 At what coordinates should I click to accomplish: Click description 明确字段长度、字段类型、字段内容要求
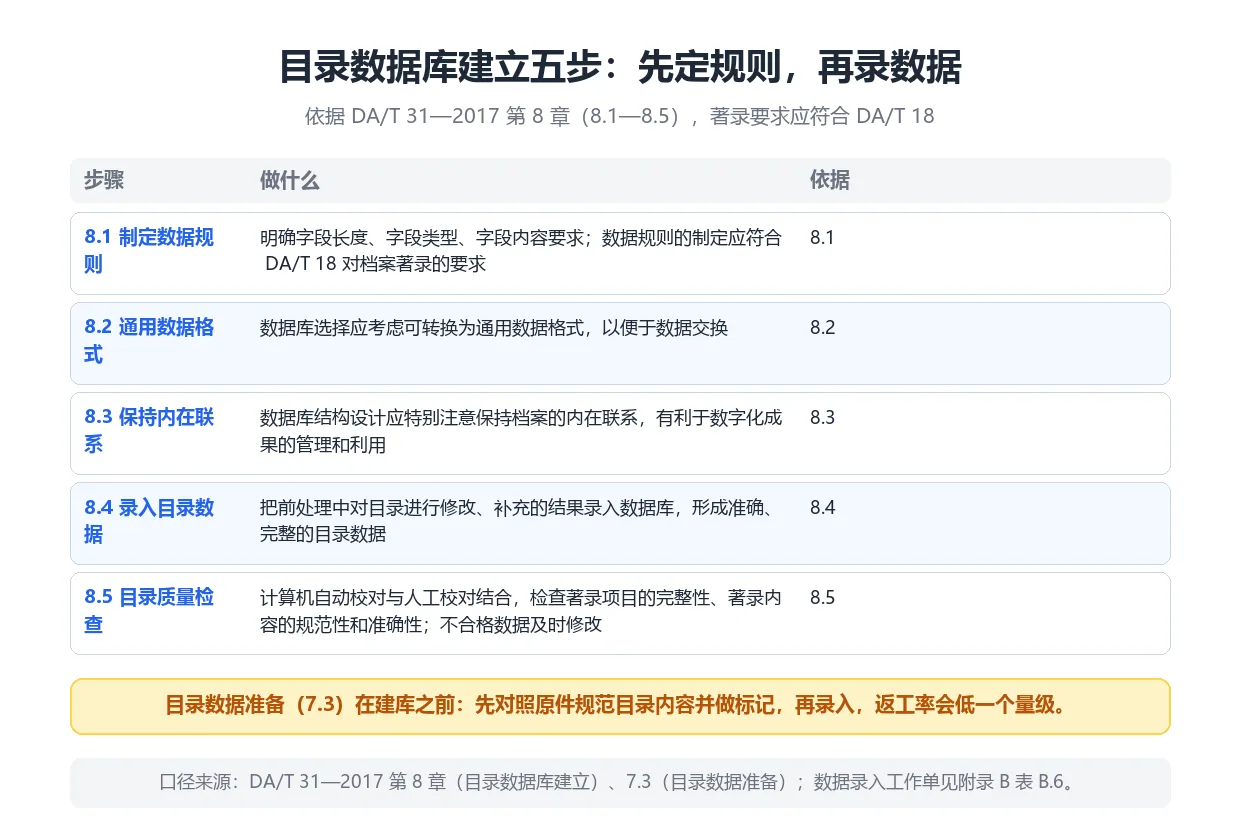click(x=521, y=251)
